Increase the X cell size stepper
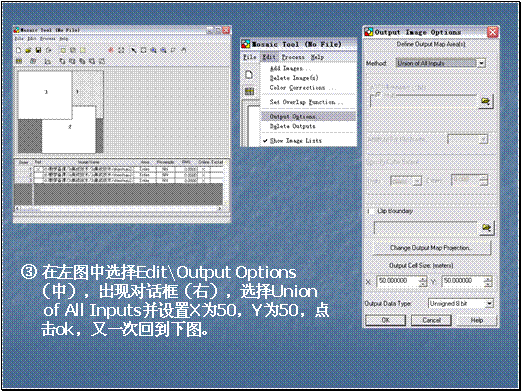 coord(423,279)
